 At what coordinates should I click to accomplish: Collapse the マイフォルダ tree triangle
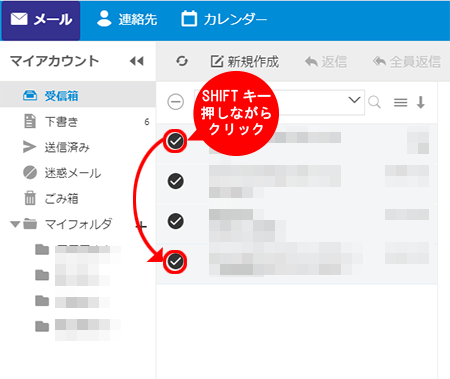[x=15, y=224]
